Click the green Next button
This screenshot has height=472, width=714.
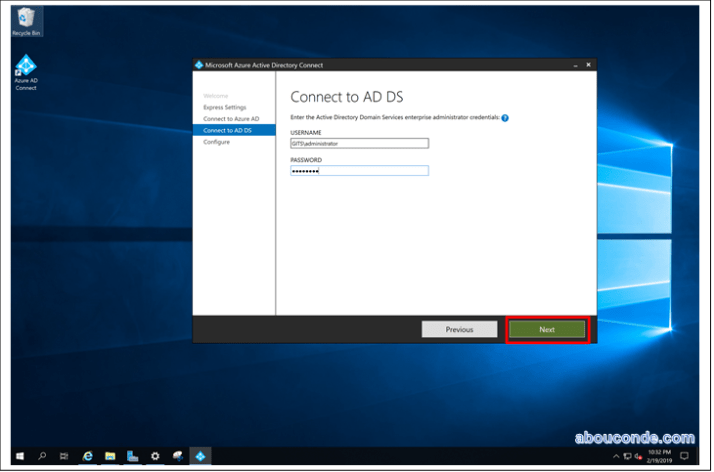point(547,329)
